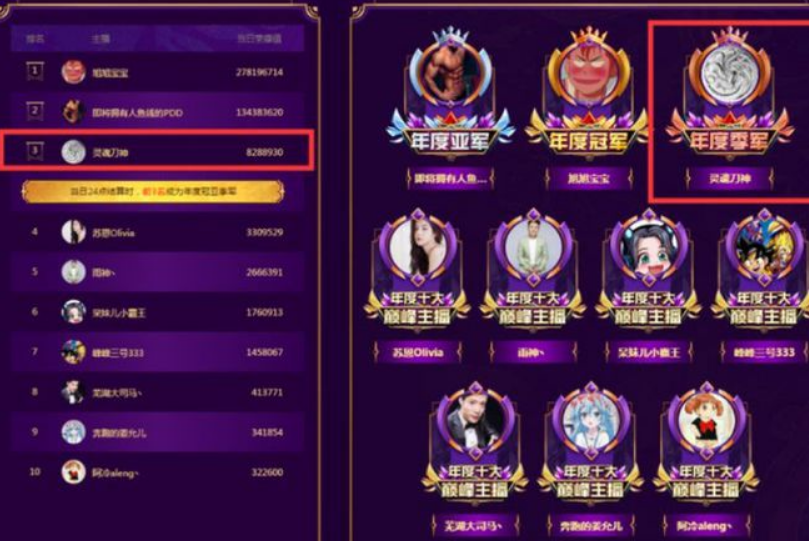The height and width of the screenshot is (541, 809).
Task: Open 苏恩Olivia's avatar in ranking row 4
Action: 73,232
